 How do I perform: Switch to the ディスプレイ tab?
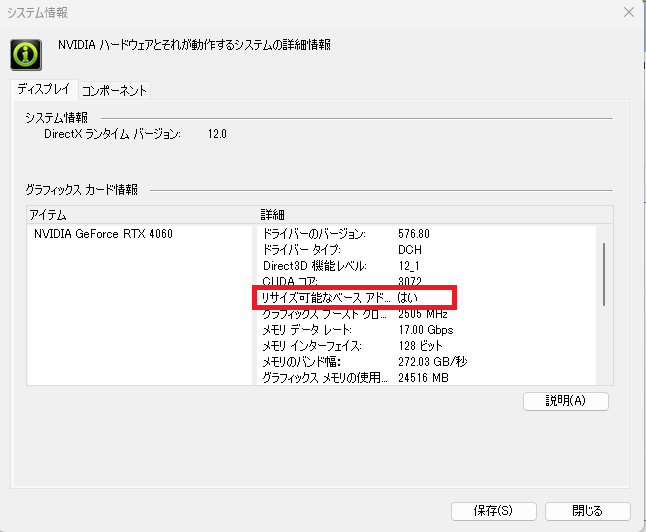coord(44,89)
